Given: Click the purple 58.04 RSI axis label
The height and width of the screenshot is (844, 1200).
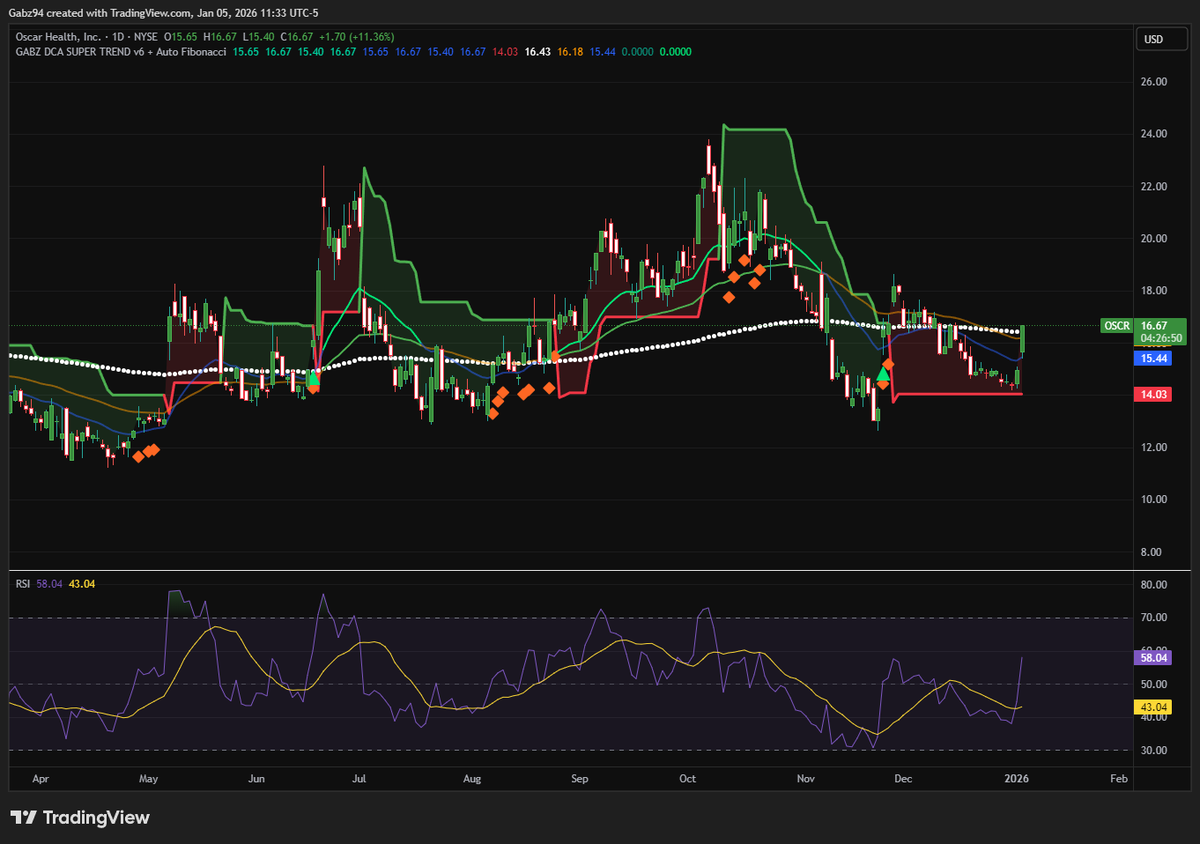Looking at the screenshot, I should click(x=1155, y=658).
